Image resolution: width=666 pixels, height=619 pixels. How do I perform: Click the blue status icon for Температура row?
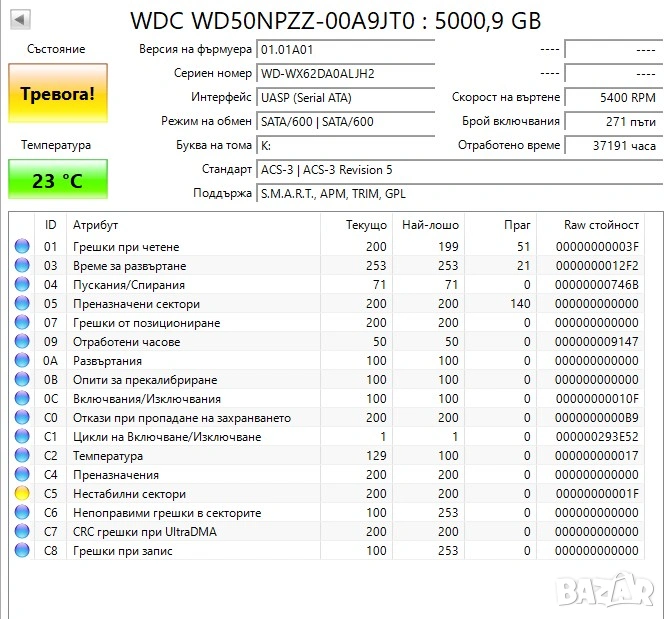tap(22, 456)
